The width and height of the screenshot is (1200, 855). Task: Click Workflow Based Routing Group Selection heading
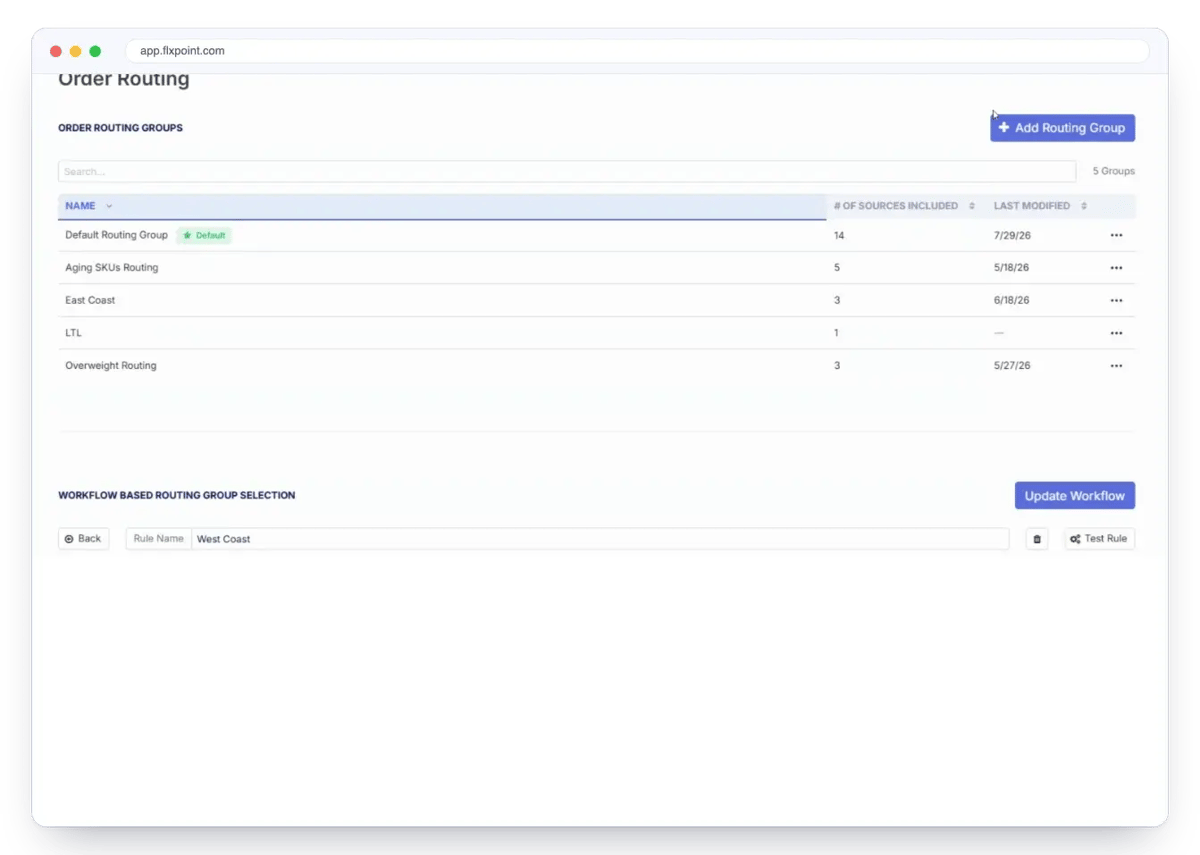176,495
